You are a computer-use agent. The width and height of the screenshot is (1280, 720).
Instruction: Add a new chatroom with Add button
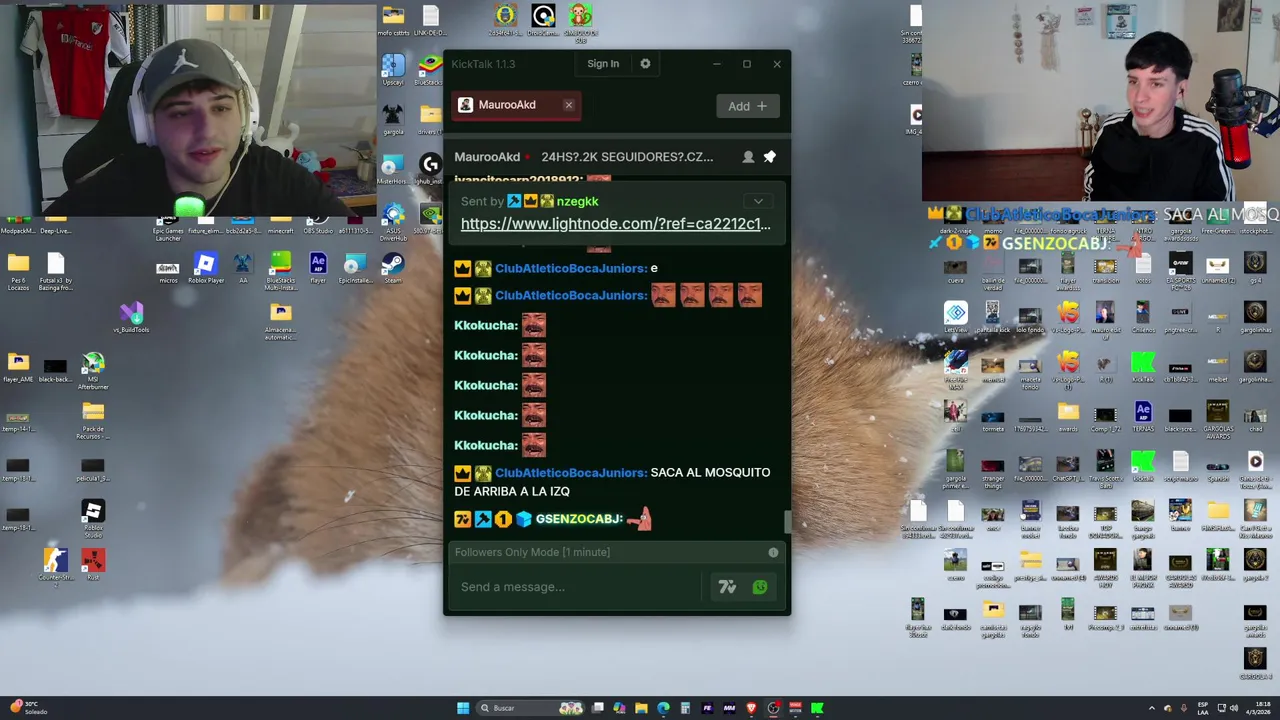747,106
